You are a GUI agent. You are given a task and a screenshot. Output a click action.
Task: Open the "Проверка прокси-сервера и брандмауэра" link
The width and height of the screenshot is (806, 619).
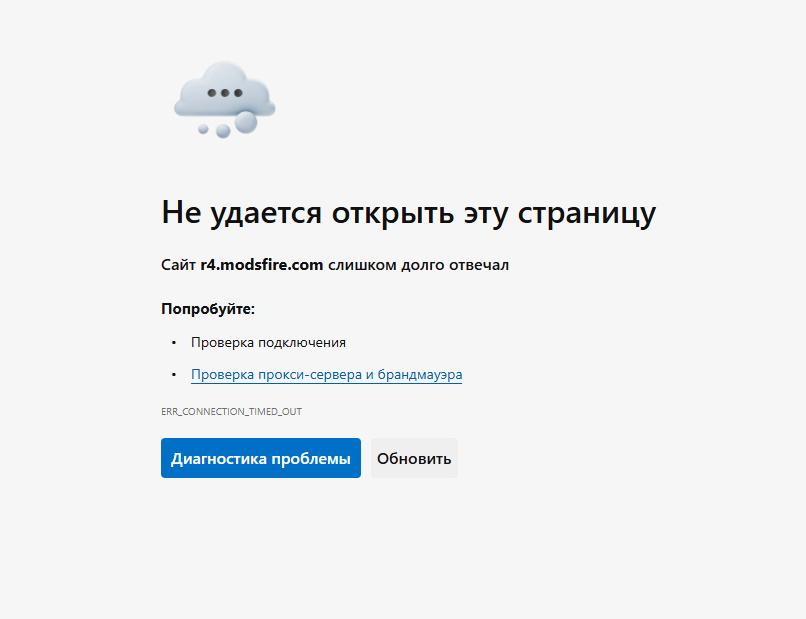pos(326,375)
